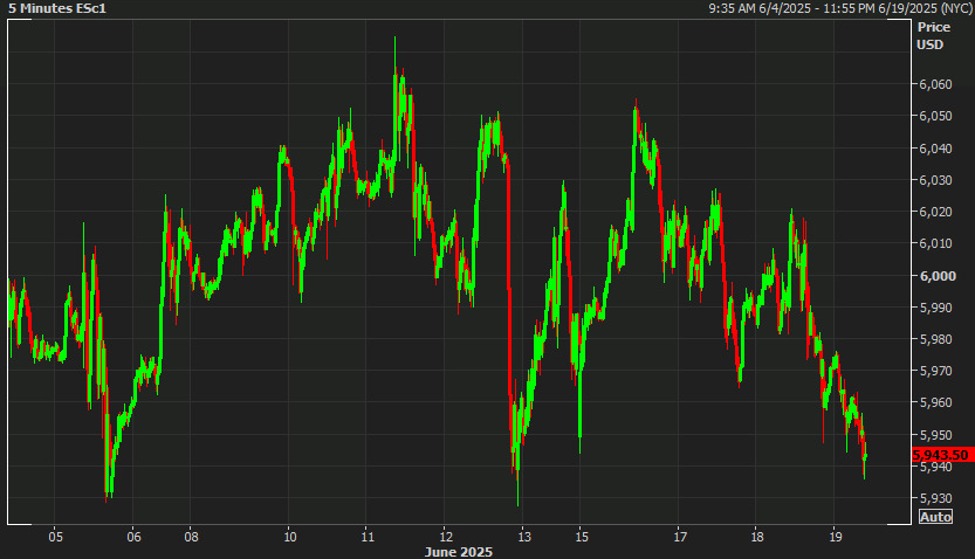Open the date range text at top right
Viewport: 975px width, 559px height.
838,8
